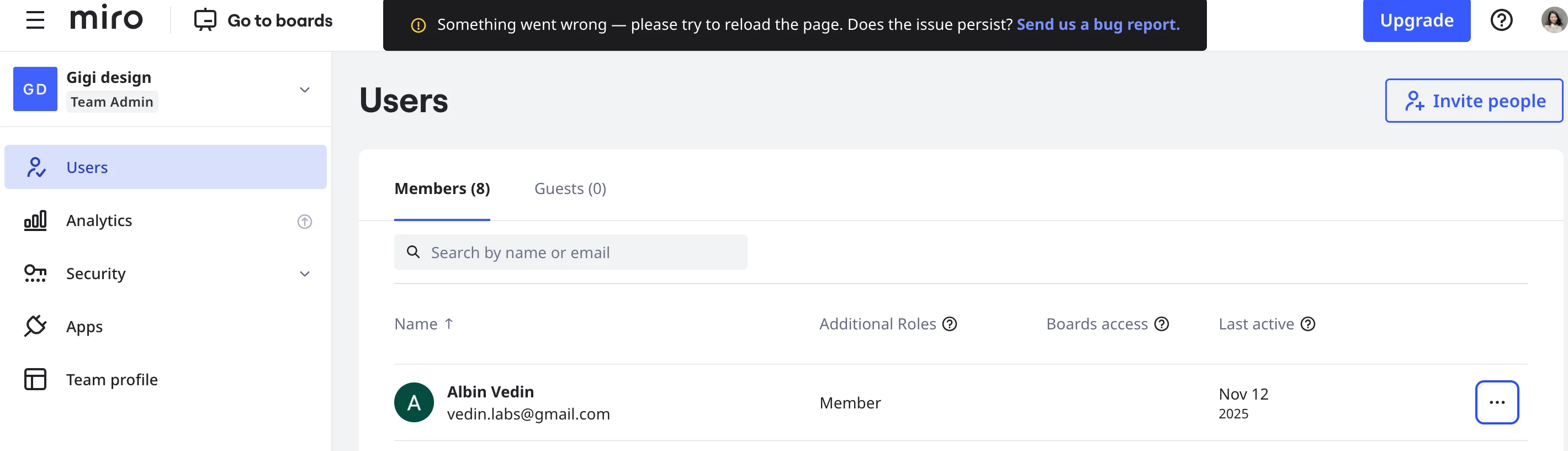Click the Upgrade button
This screenshot has width=1568, height=451.
[1416, 20]
